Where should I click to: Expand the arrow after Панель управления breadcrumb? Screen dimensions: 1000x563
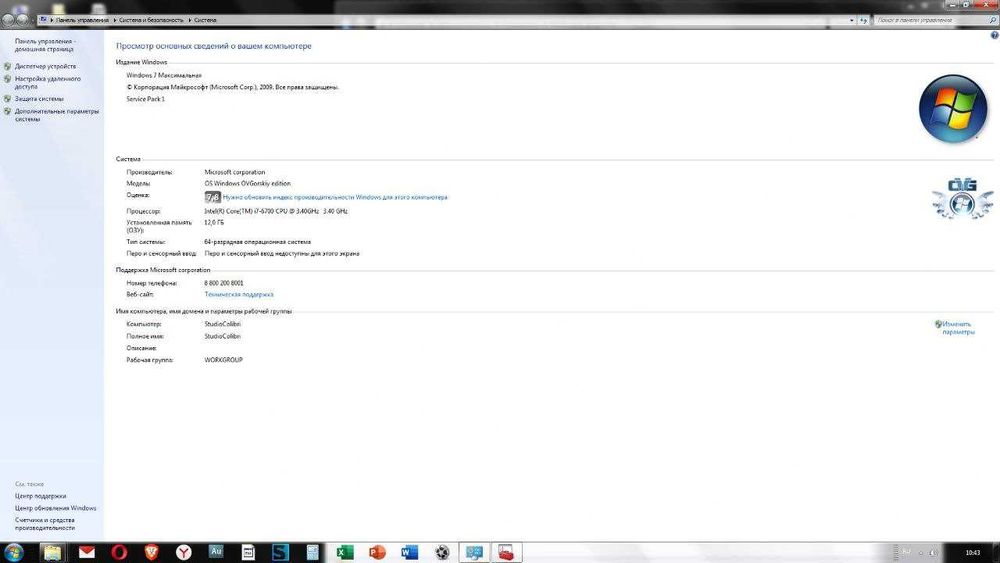[115, 20]
